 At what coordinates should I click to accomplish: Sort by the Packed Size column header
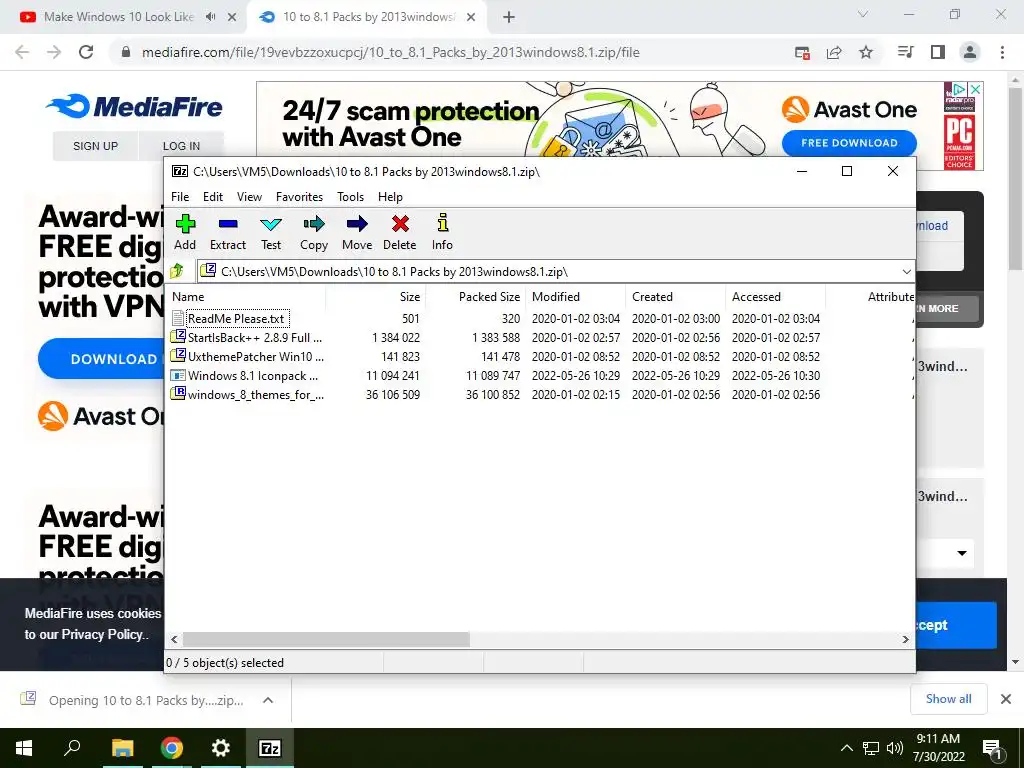[x=475, y=296]
